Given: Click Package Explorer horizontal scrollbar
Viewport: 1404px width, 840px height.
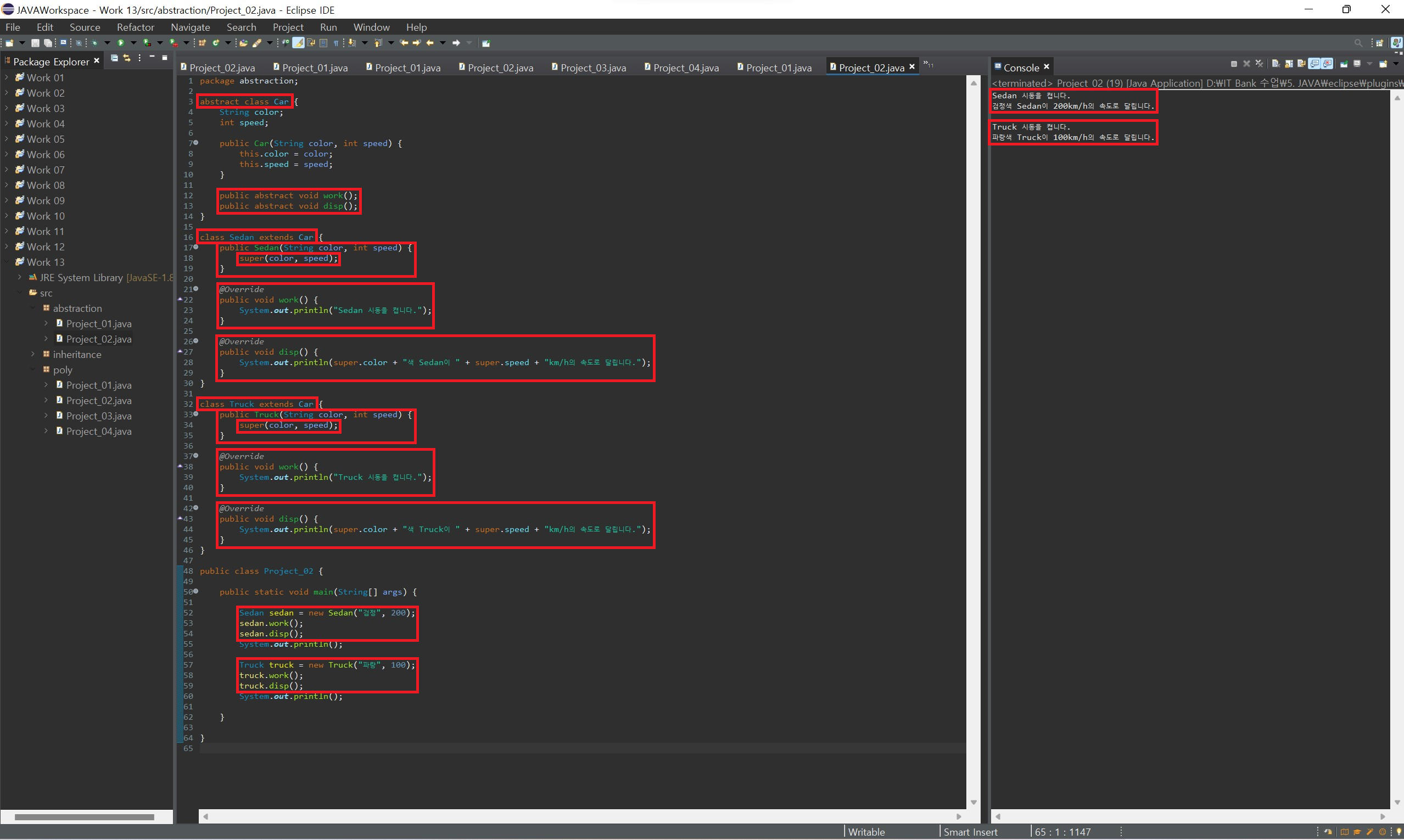Looking at the screenshot, I should [x=85, y=817].
